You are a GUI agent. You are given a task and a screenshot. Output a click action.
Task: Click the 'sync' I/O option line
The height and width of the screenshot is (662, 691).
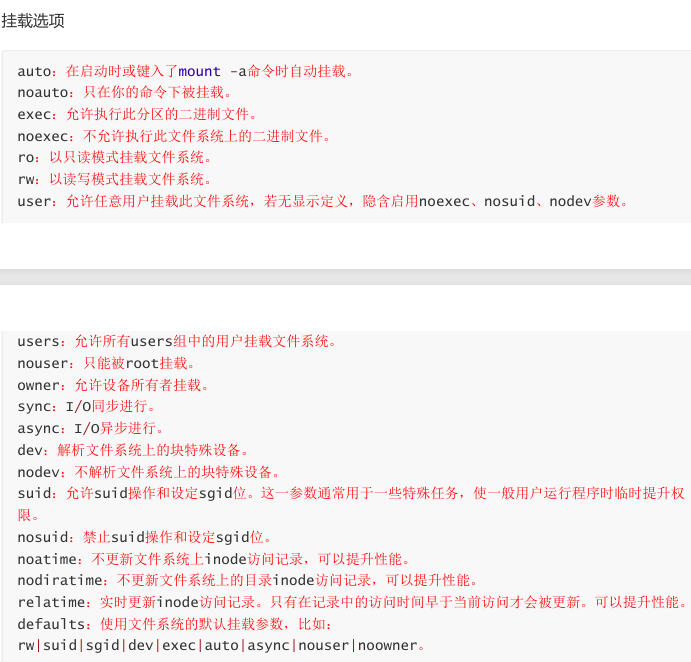point(86,406)
